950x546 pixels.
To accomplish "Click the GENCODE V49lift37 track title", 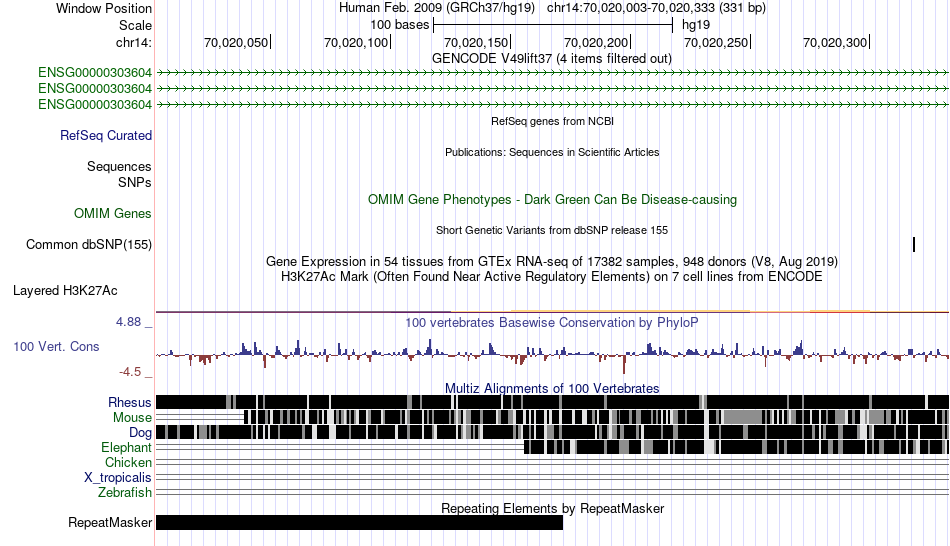I will click(551, 59).
